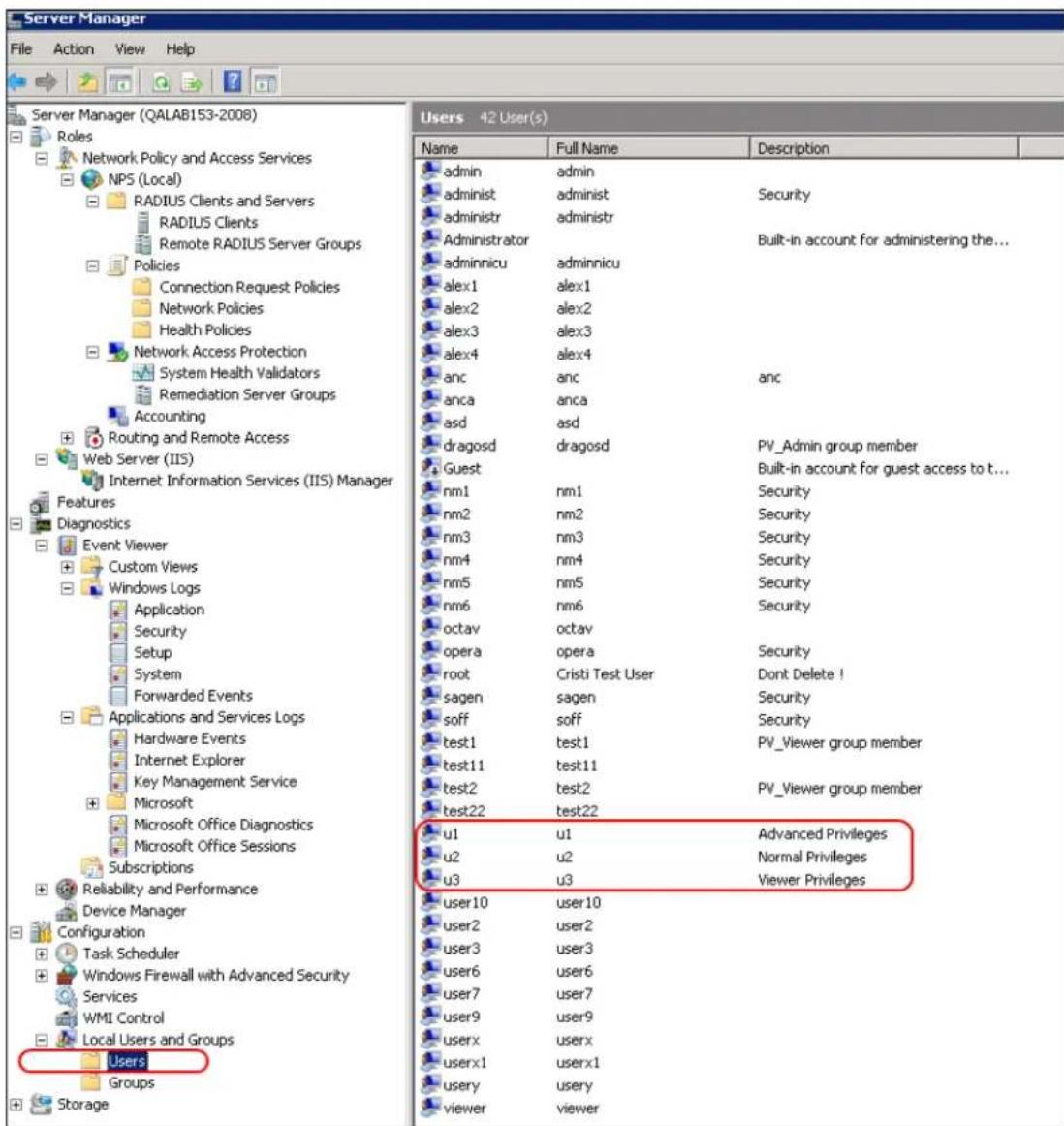The height and width of the screenshot is (1126, 1064).
Task: Open the Security log under Windows Logs
Action: point(160,631)
